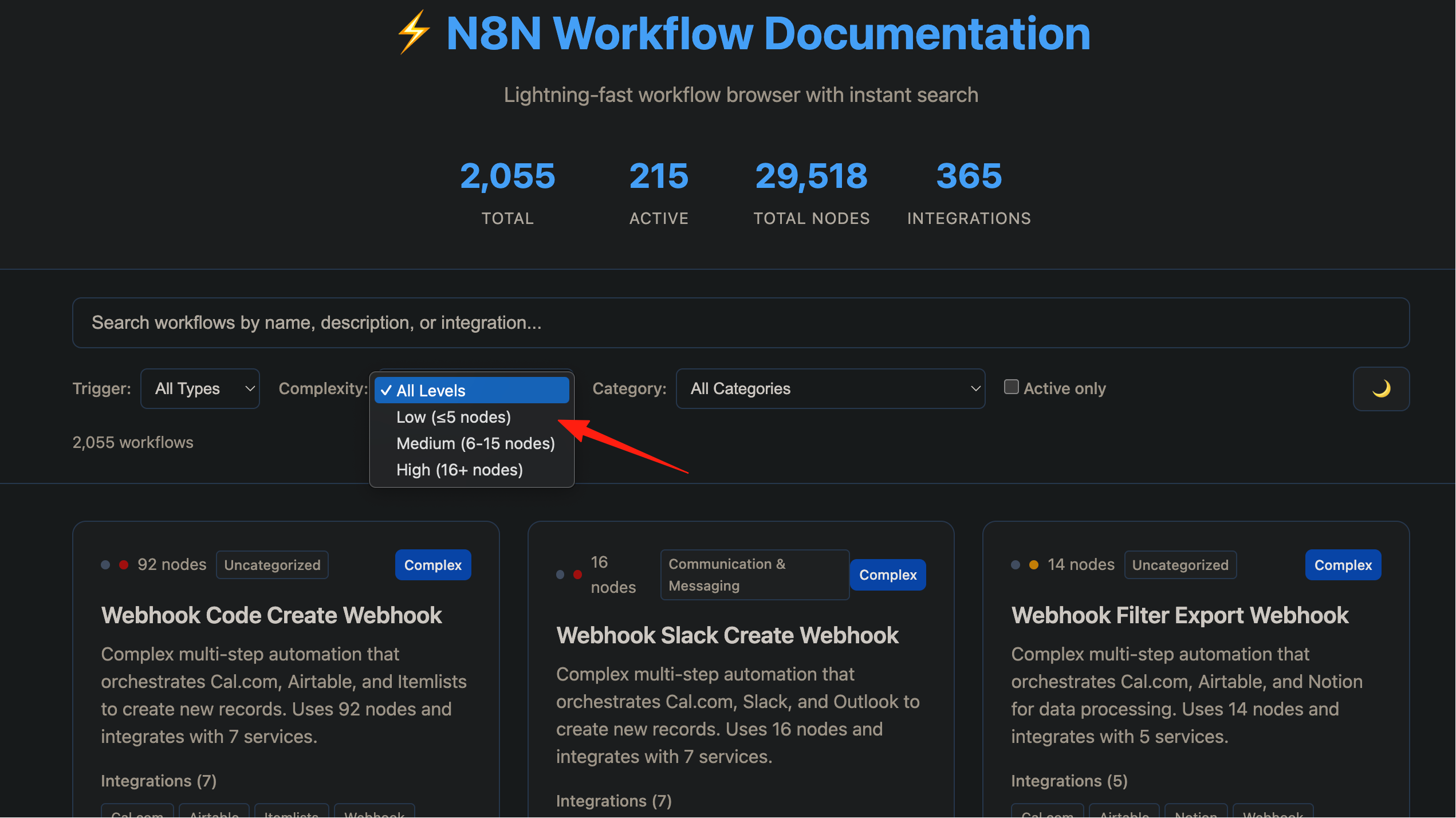Click the 92 nodes label
The width and height of the screenshot is (1456, 818).
[172, 565]
